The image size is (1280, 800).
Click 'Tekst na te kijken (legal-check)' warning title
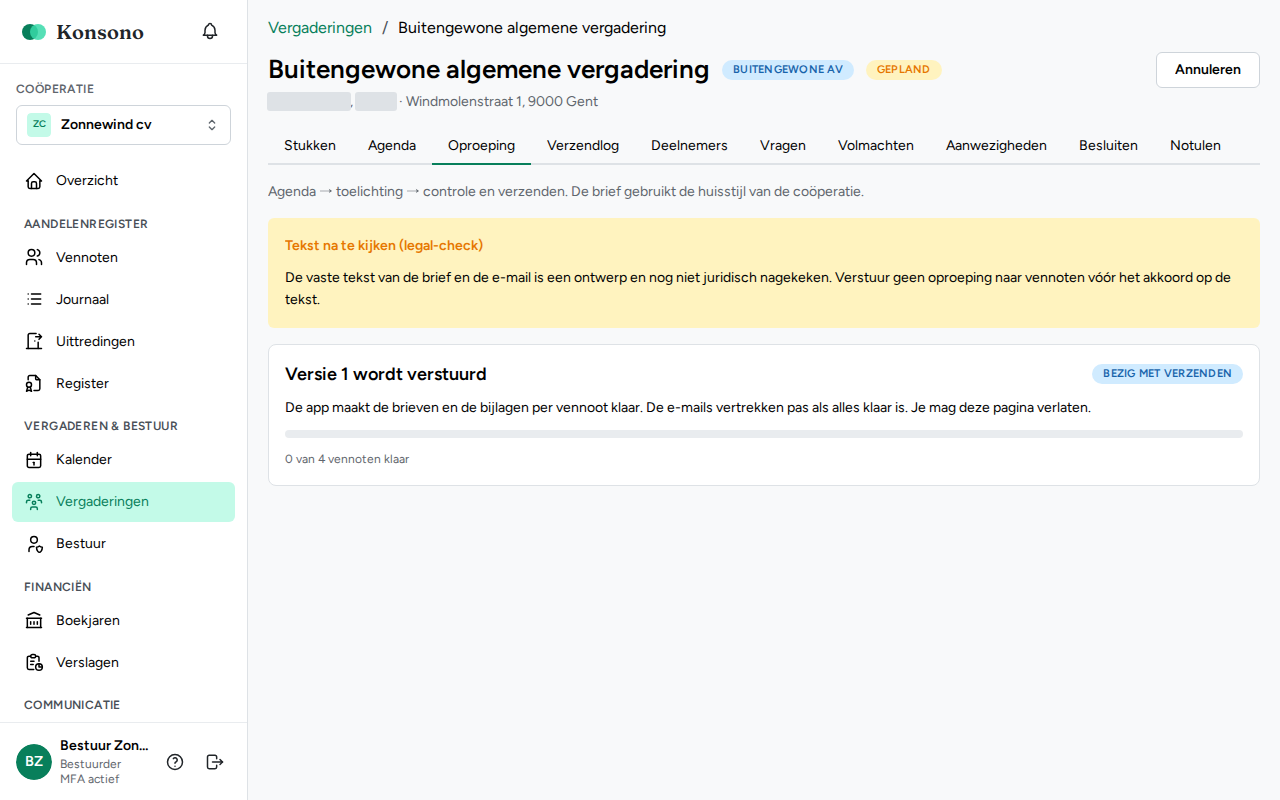coord(384,246)
